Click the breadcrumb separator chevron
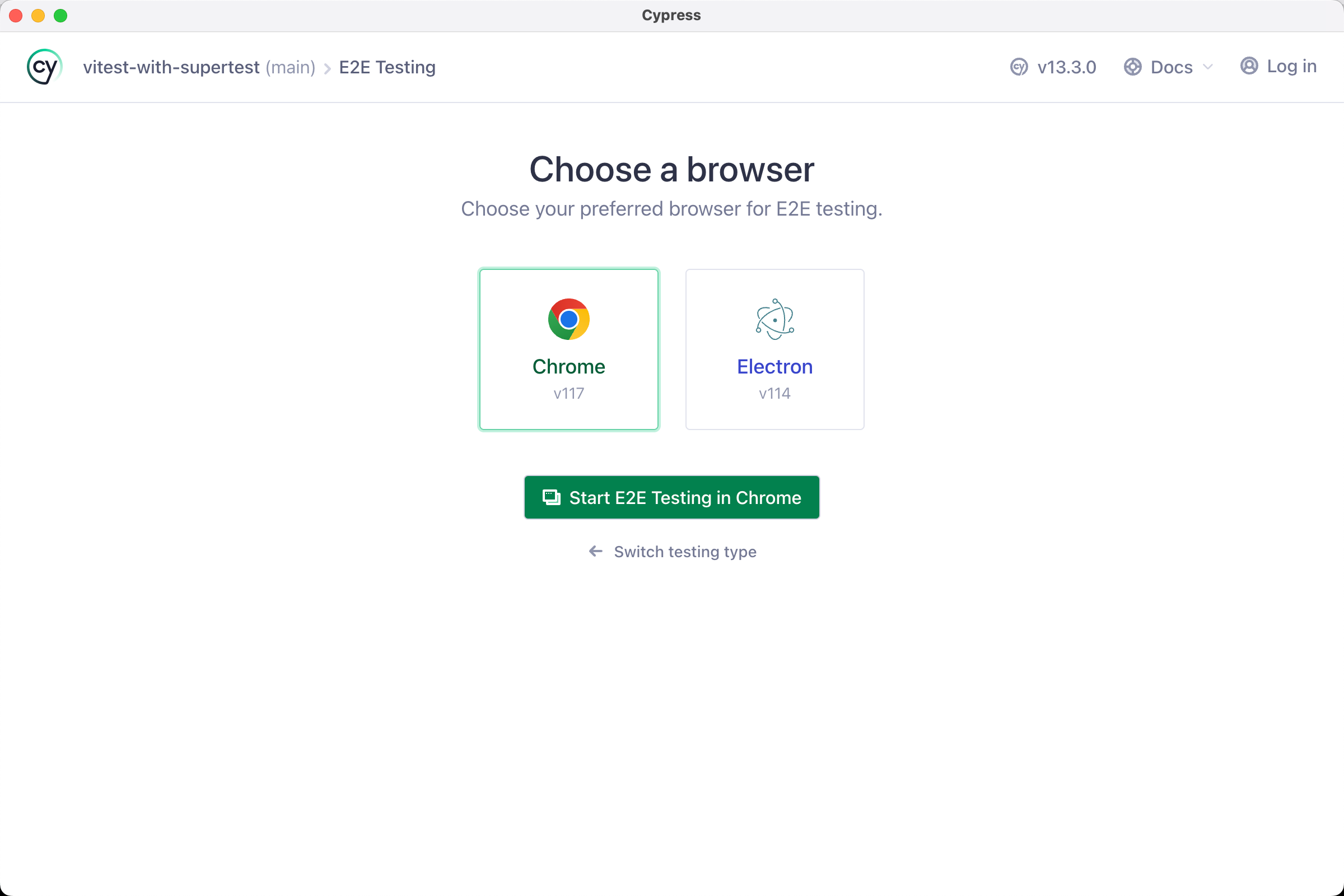 click(x=328, y=68)
